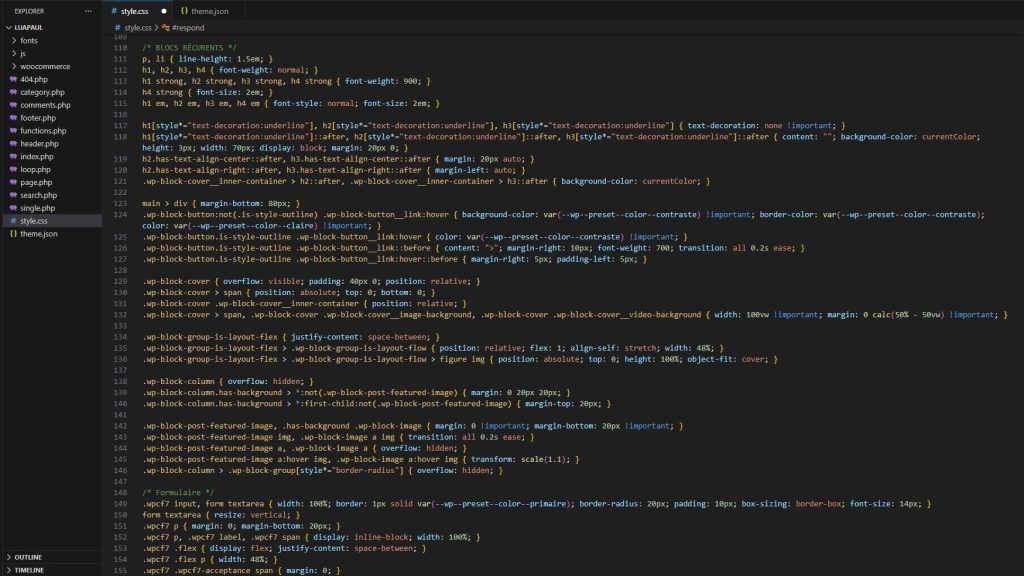Click line number 149 in the gutter
This screenshot has height=576, width=1024.
[120, 504]
